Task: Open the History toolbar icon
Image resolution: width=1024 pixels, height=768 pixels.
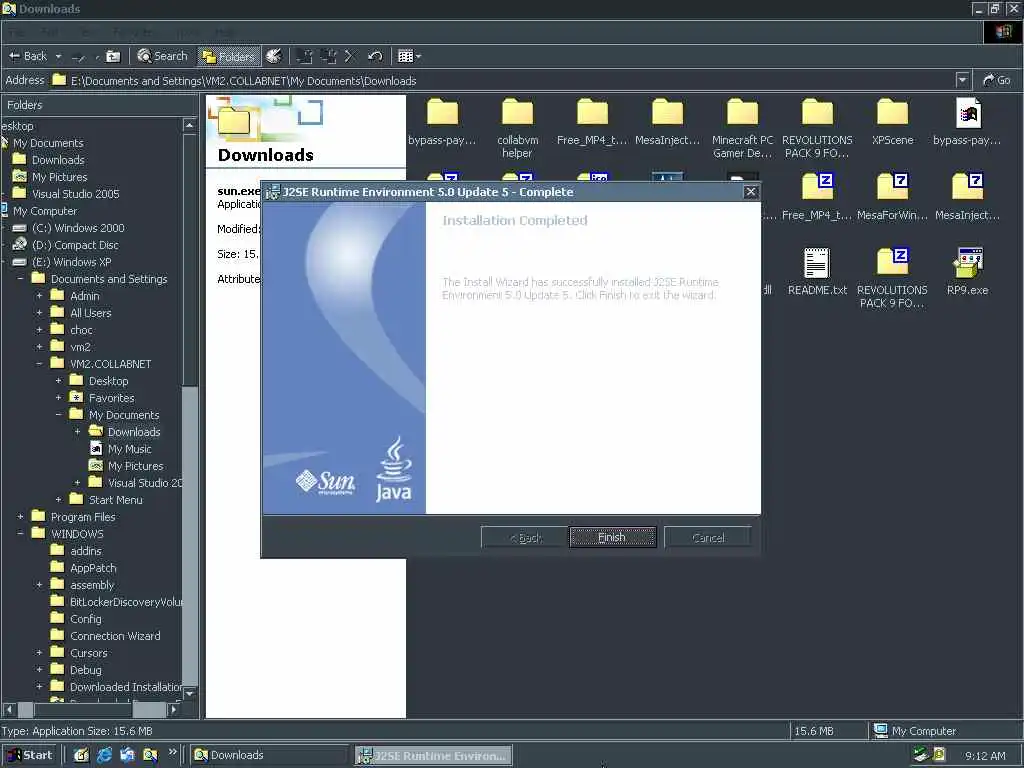Action: [x=274, y=56]
